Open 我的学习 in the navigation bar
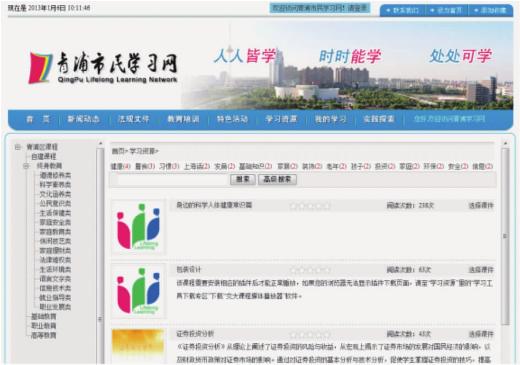This screenshot has width=520, height=365. pyautogui.click(x=331, y=119)
